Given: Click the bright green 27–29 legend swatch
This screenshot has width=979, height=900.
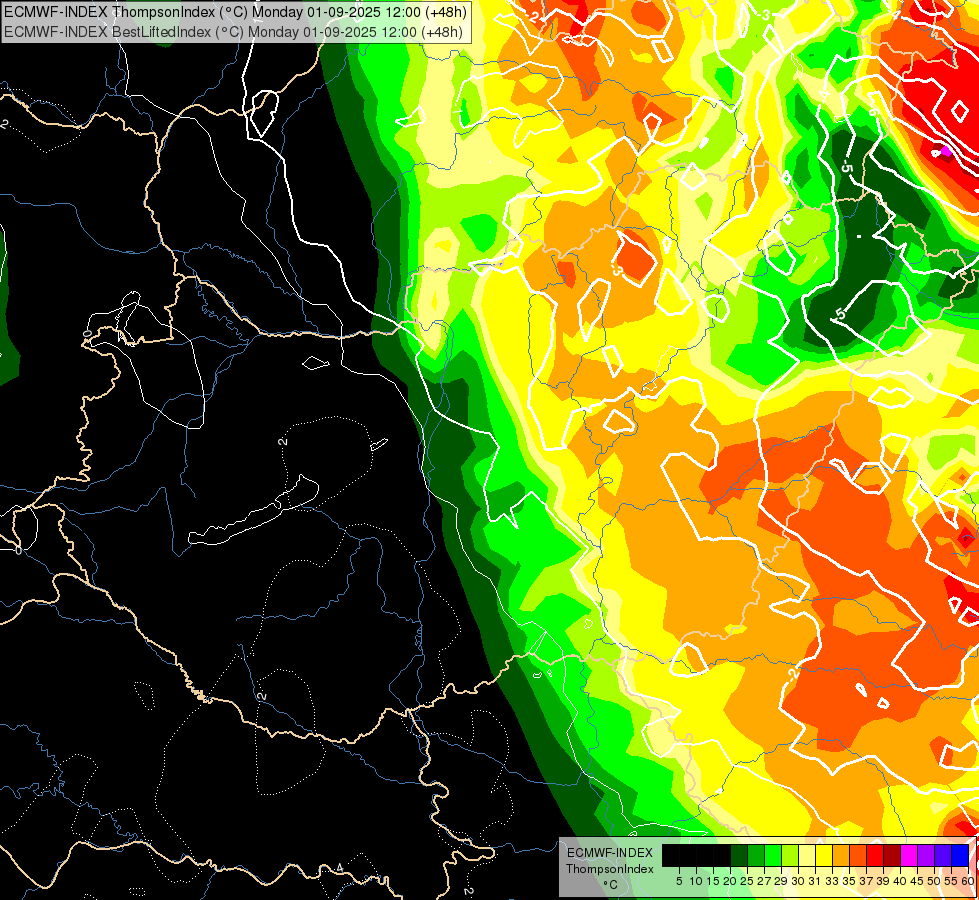Looking at the screenshot, I should 773,855.
